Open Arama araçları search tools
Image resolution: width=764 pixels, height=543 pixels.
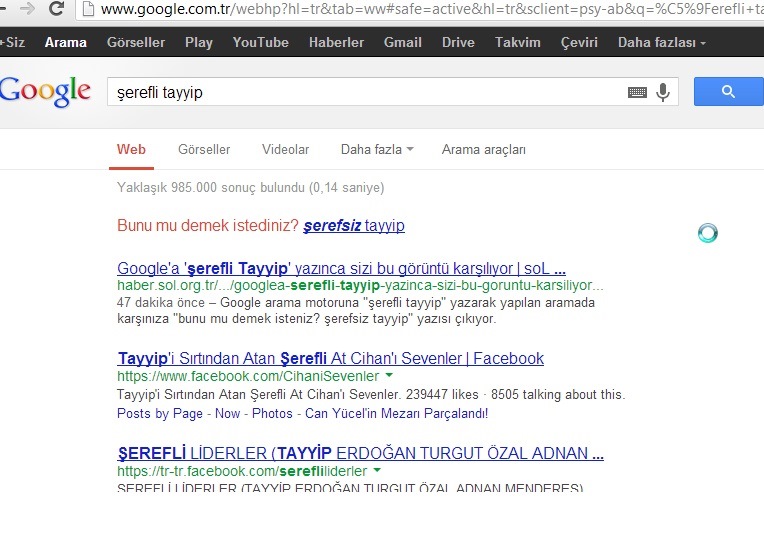point(483,150)
